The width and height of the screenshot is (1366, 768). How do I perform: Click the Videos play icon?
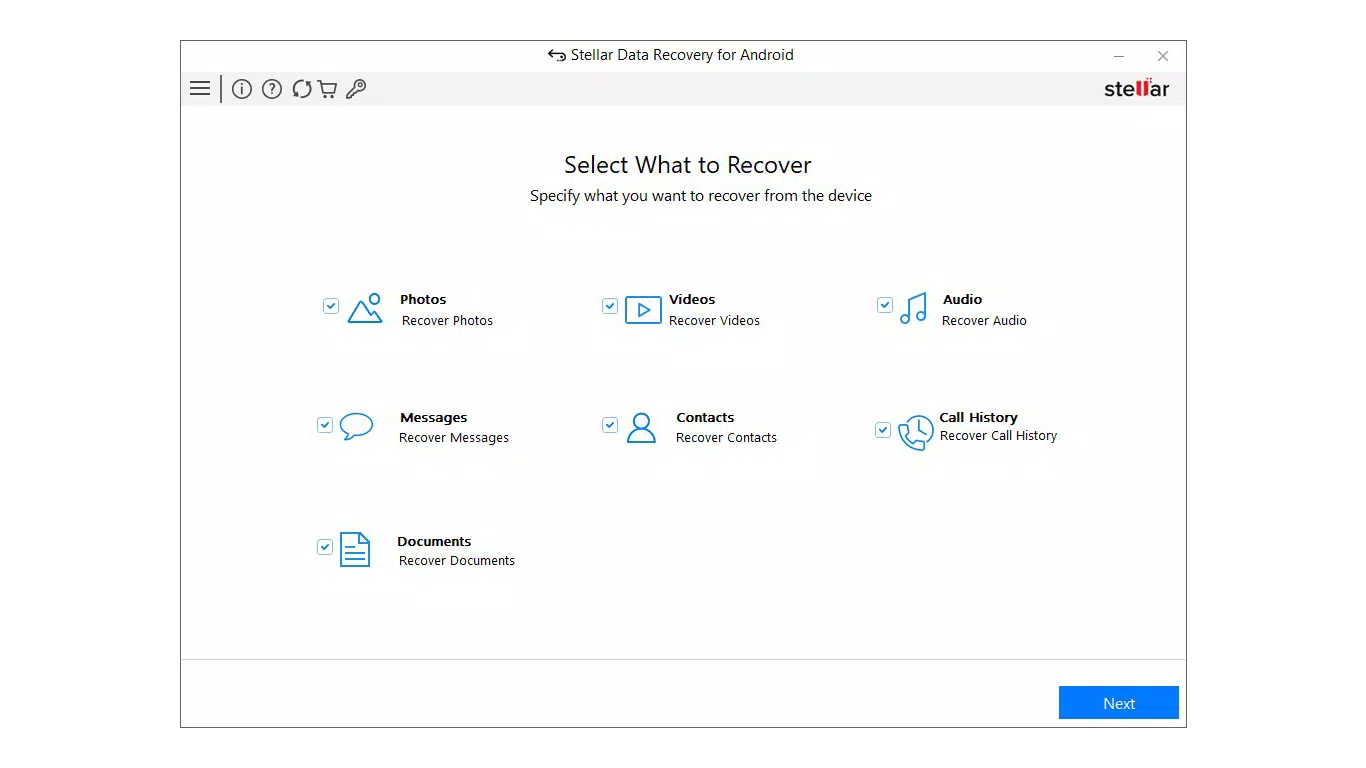point(643,310)
